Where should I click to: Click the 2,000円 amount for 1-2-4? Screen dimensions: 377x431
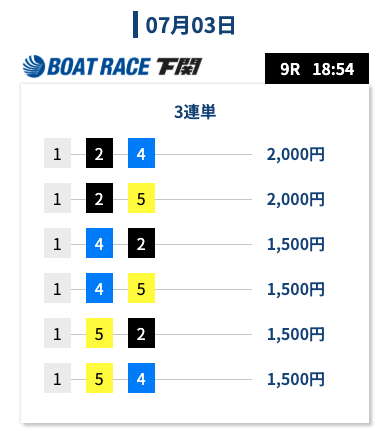[295, 154]
